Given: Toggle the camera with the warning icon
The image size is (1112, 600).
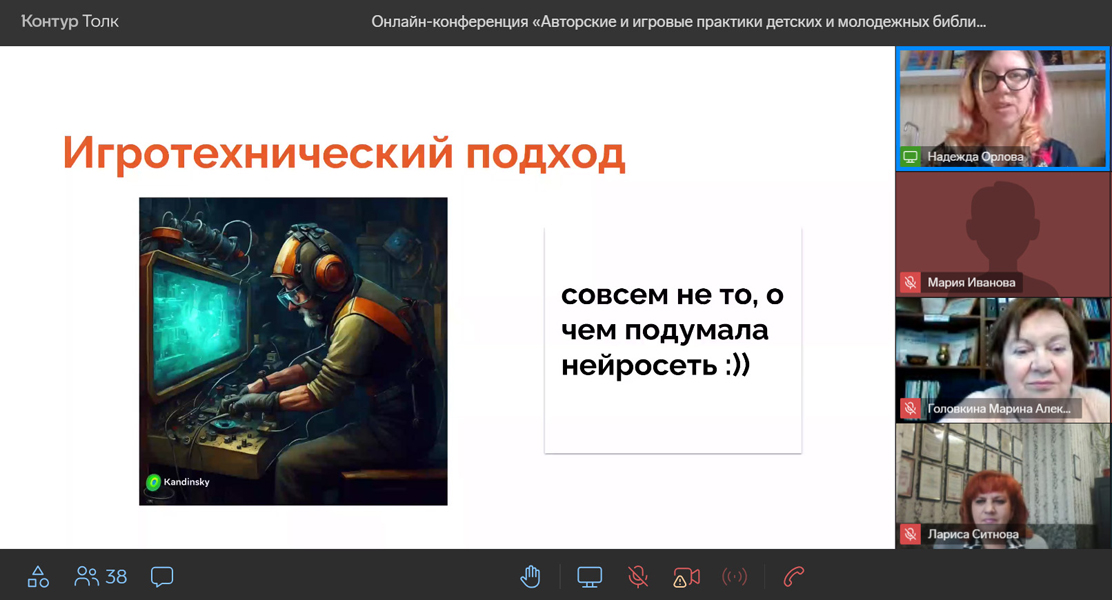Looking at the screenshot, I should pos(686,576).
